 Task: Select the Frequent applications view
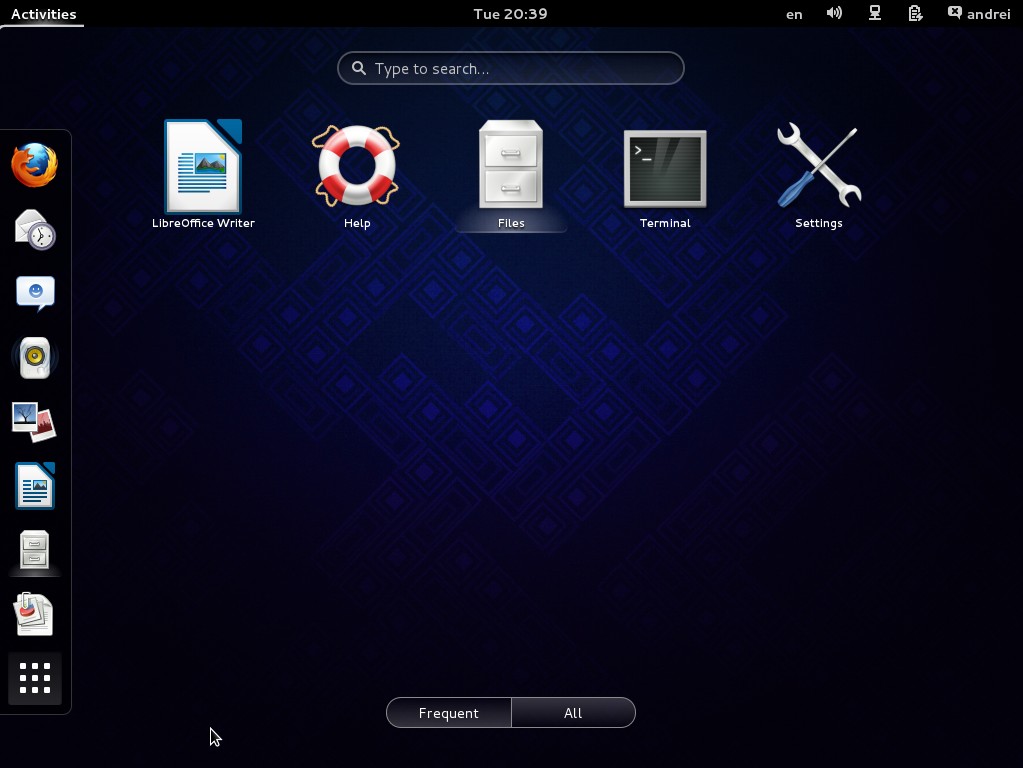coord(448,712)
